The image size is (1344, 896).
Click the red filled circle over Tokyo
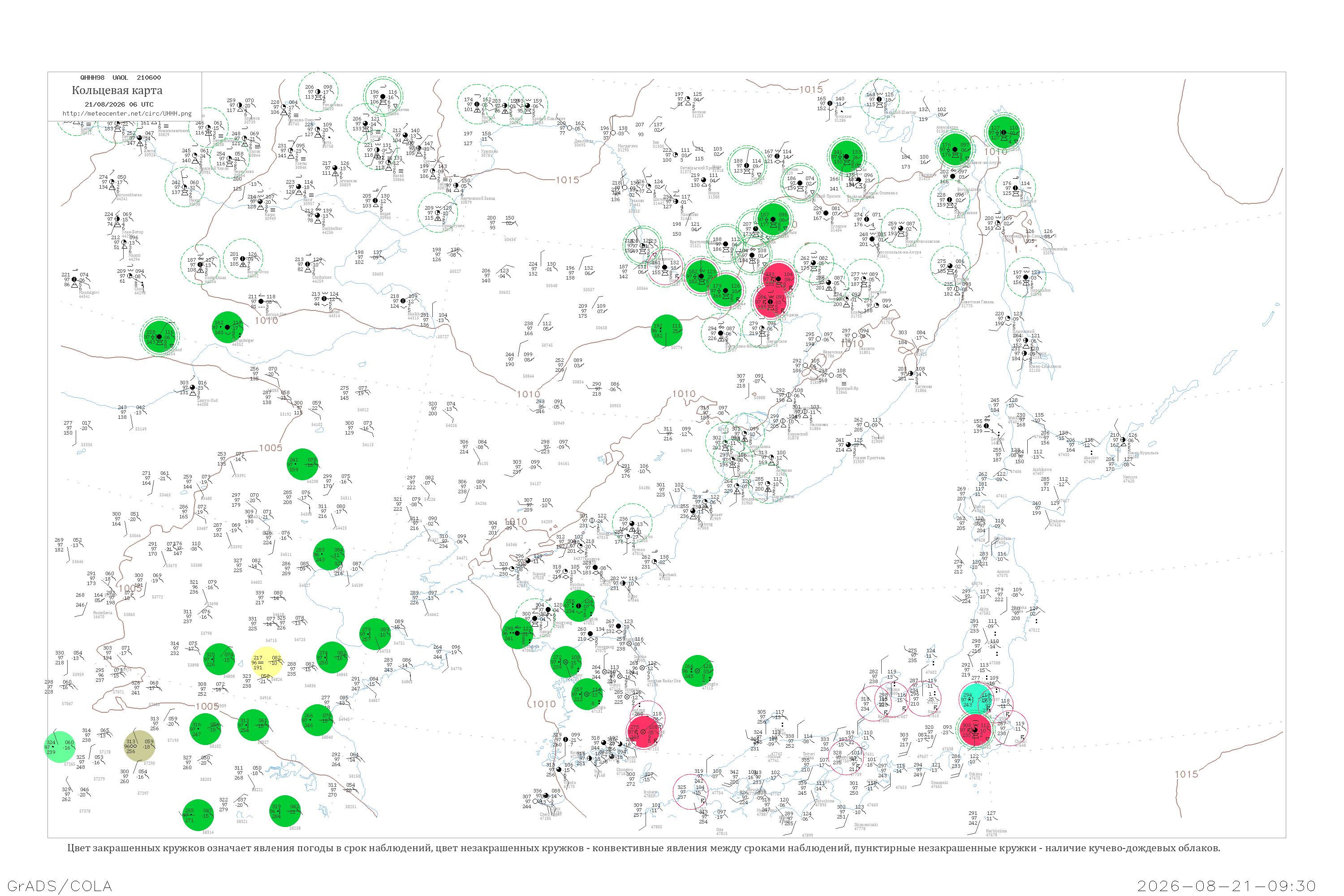(976, 731)
